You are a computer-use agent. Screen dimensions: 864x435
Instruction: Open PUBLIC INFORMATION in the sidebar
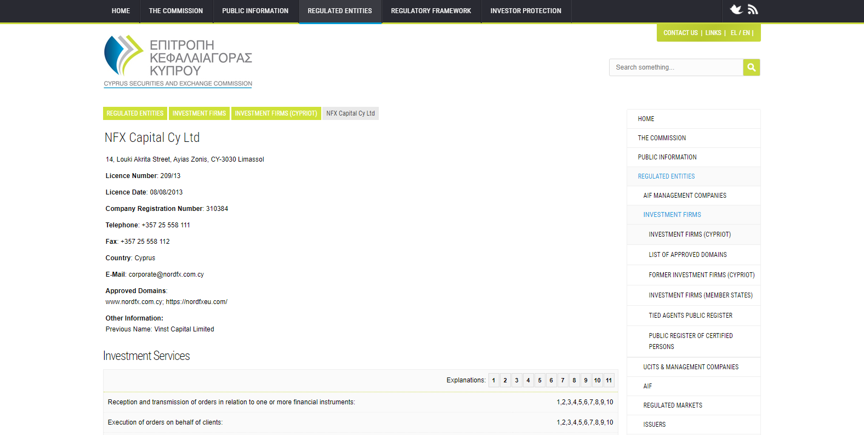[x=694, y=157]
